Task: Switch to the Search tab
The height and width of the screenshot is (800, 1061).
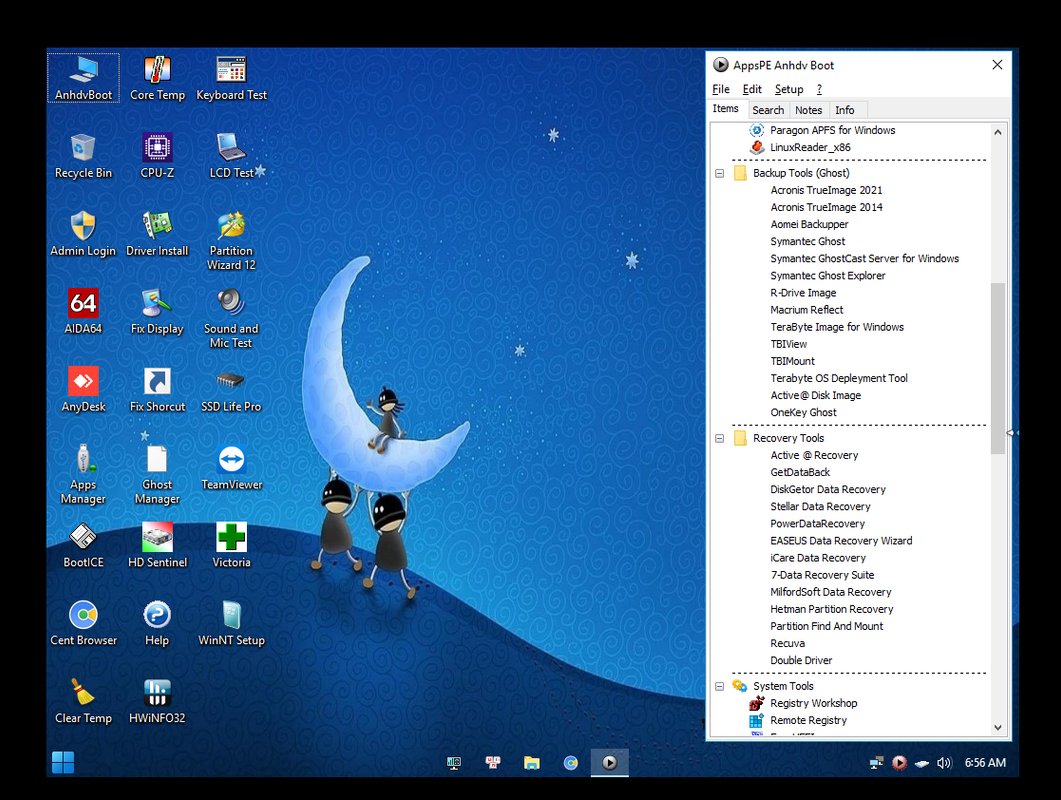Action: (x=768, y=110)
